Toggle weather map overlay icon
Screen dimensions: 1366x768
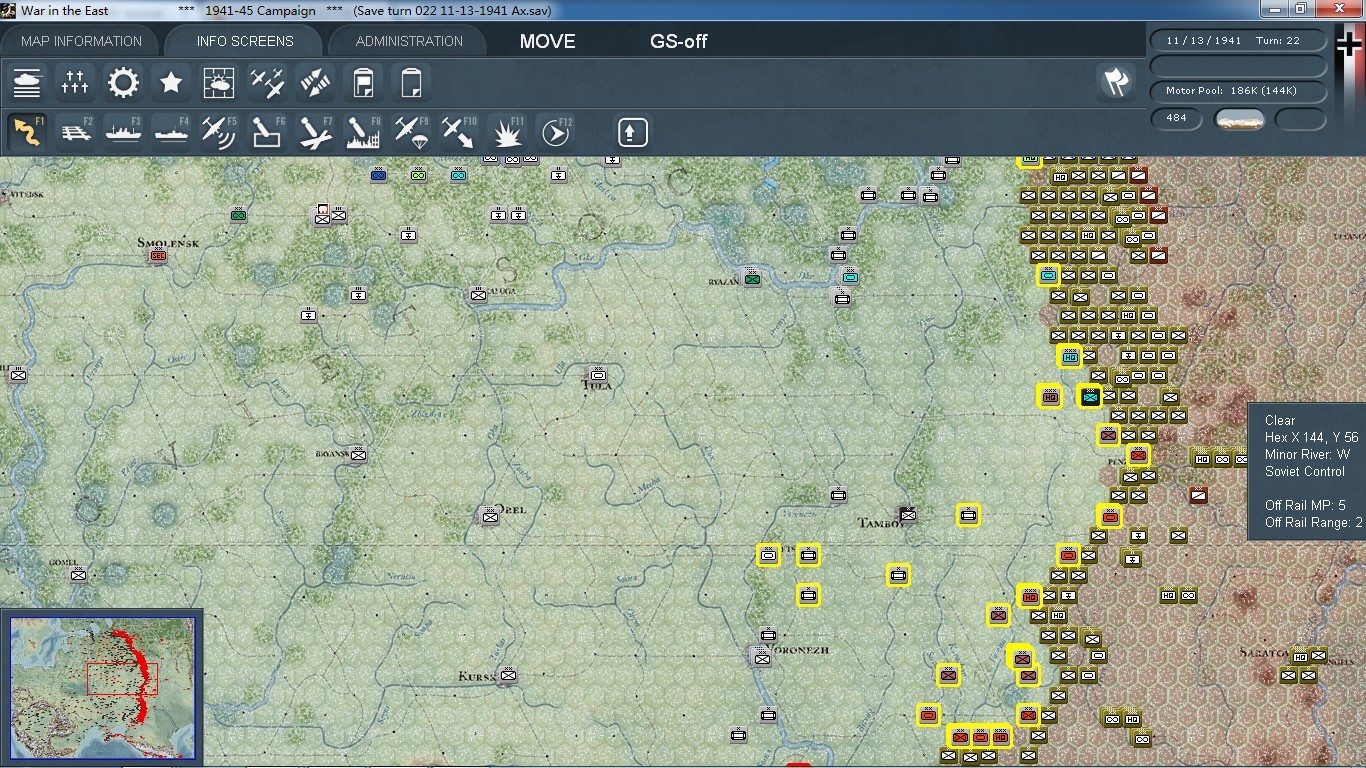(x=220, y=83)
